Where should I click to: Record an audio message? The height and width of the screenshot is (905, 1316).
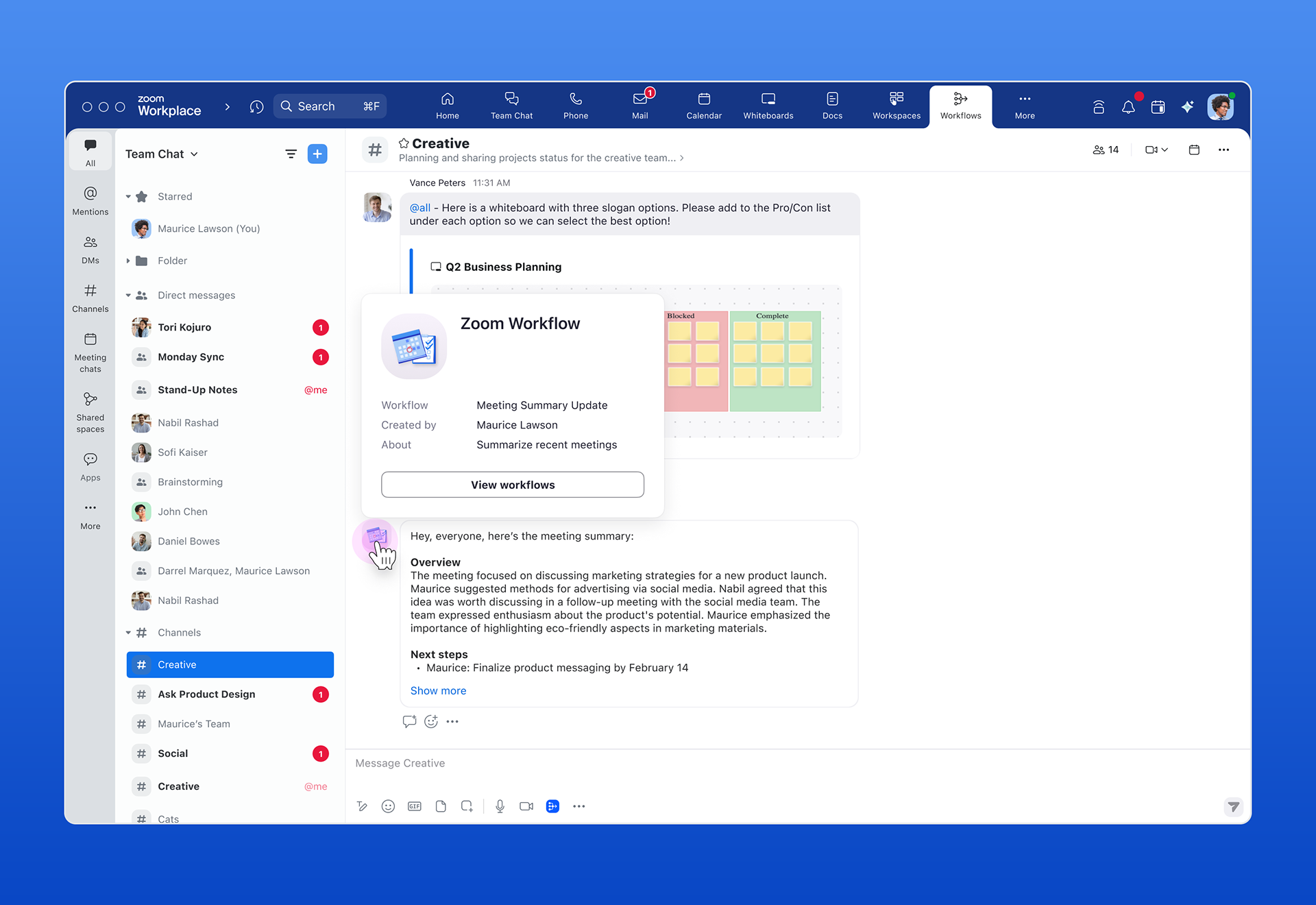500,806
